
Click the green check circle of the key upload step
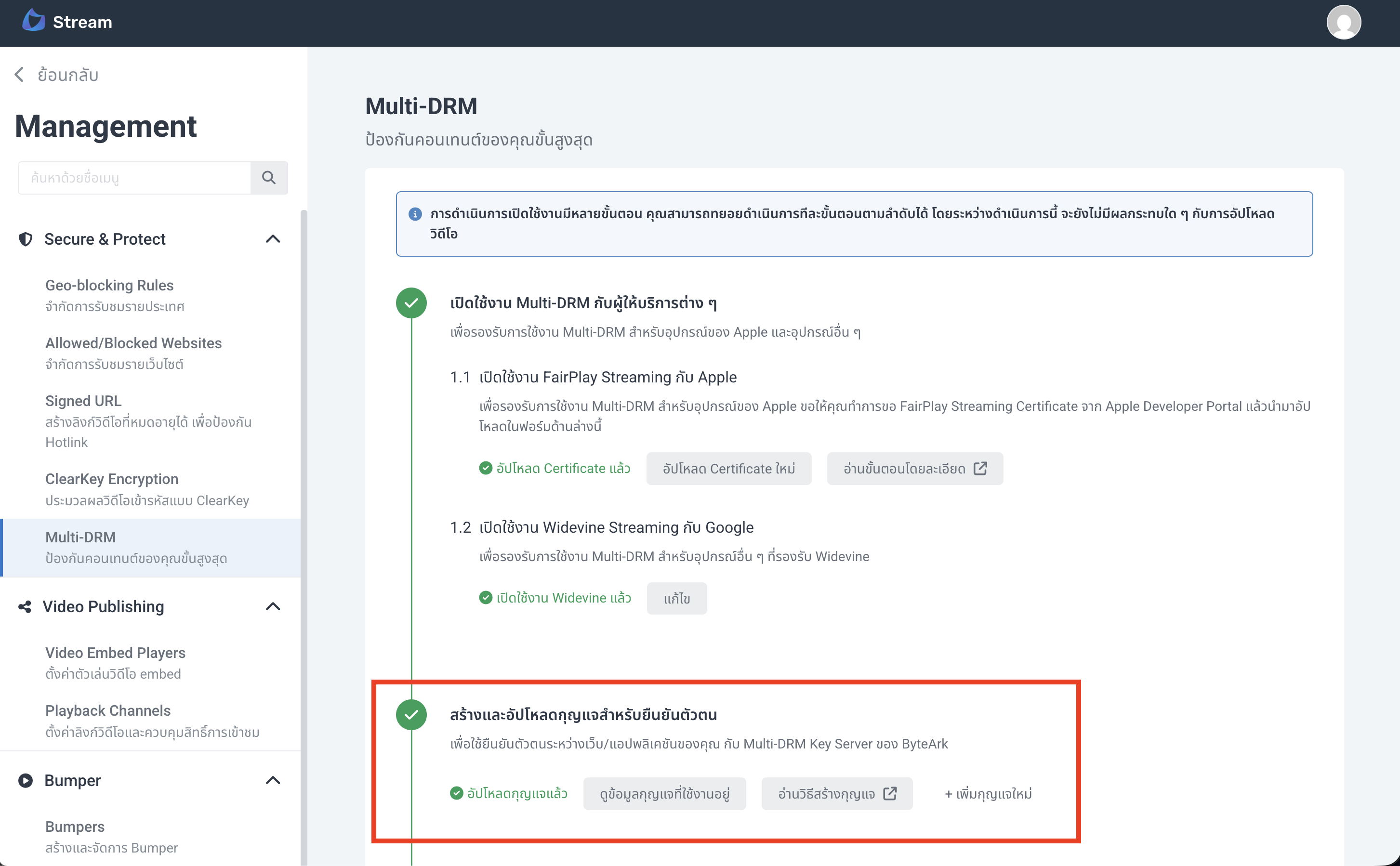point(411,714)
